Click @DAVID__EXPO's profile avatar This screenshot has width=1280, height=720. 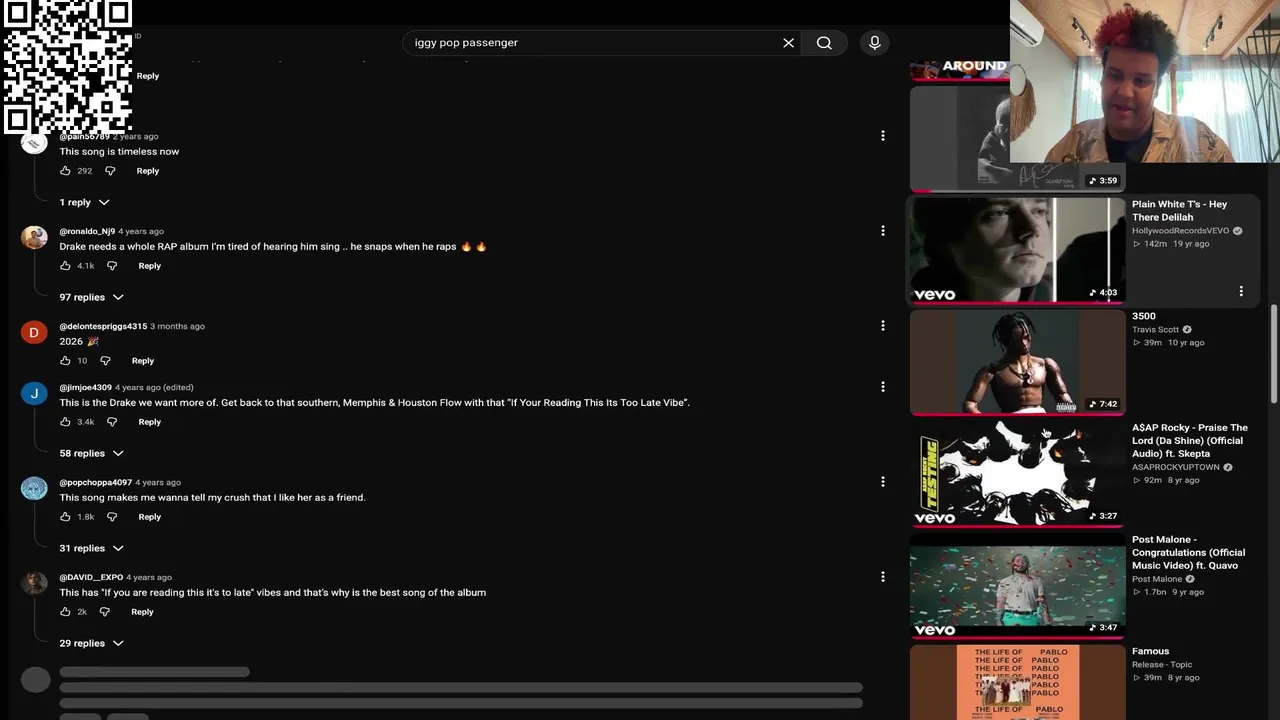click(x=35, y=584)
